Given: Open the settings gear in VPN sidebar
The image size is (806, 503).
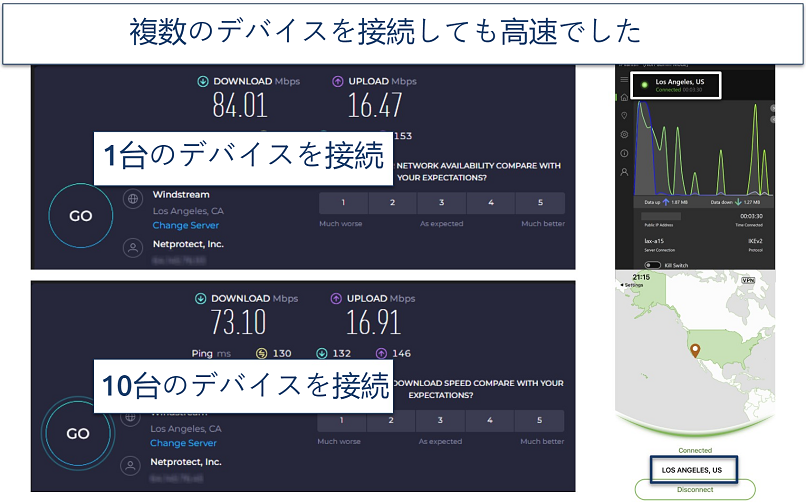Looking at the screenshot, I should (624, 134).
